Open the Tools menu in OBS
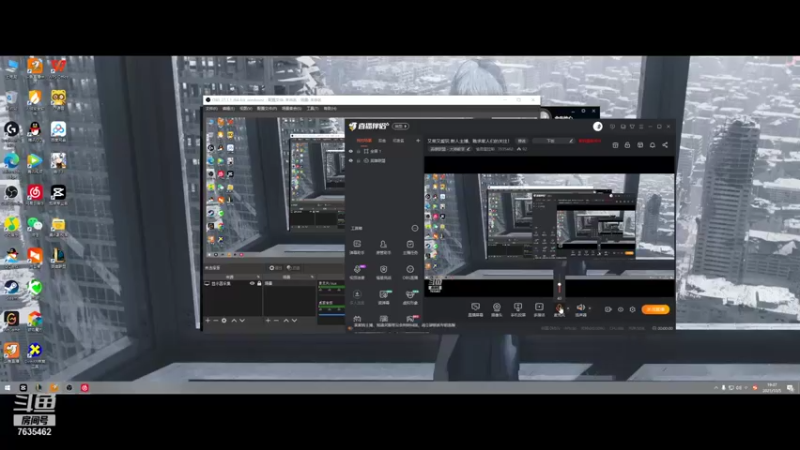Screen dimensions: 800x450 [312, 109]
